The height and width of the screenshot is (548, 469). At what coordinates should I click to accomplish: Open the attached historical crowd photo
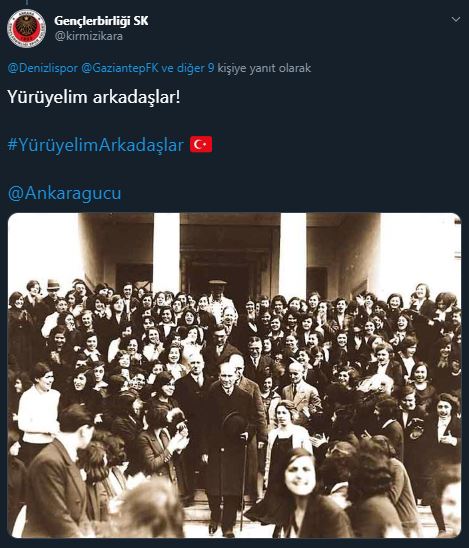234,375
